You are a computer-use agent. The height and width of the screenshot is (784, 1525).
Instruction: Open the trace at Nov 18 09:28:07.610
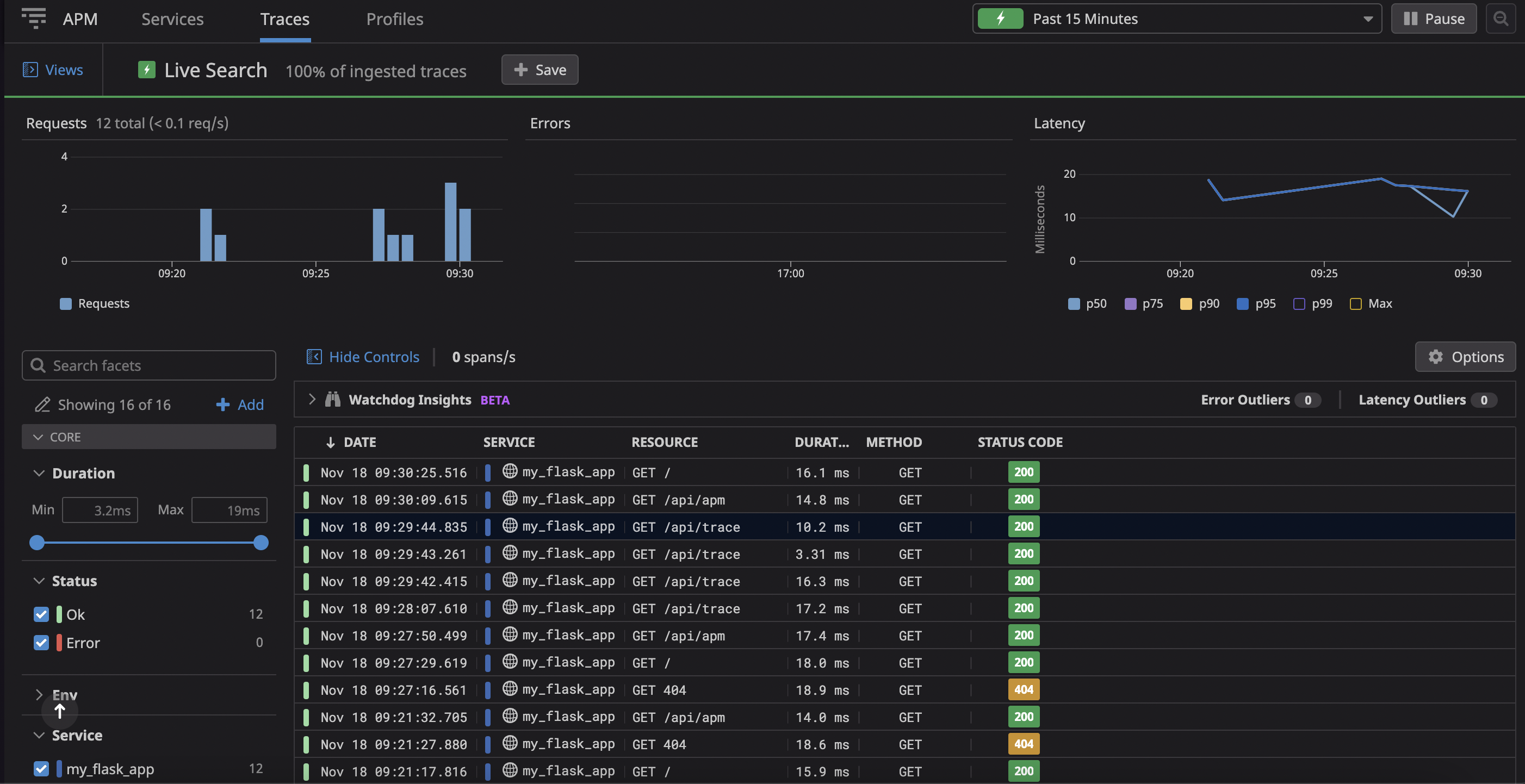click(x=904, y=608)
